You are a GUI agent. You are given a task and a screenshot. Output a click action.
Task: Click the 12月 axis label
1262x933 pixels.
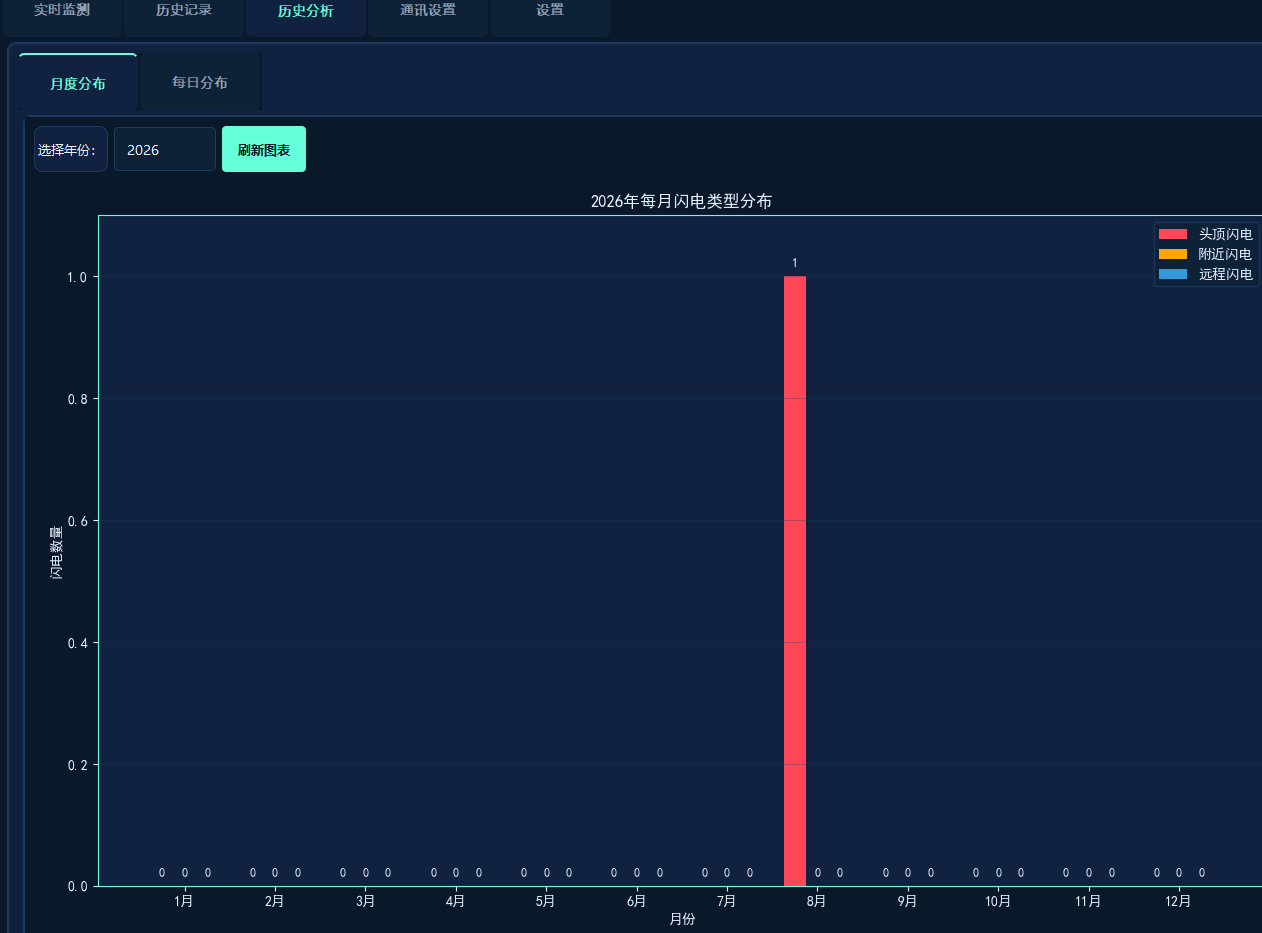point(1179,901)
